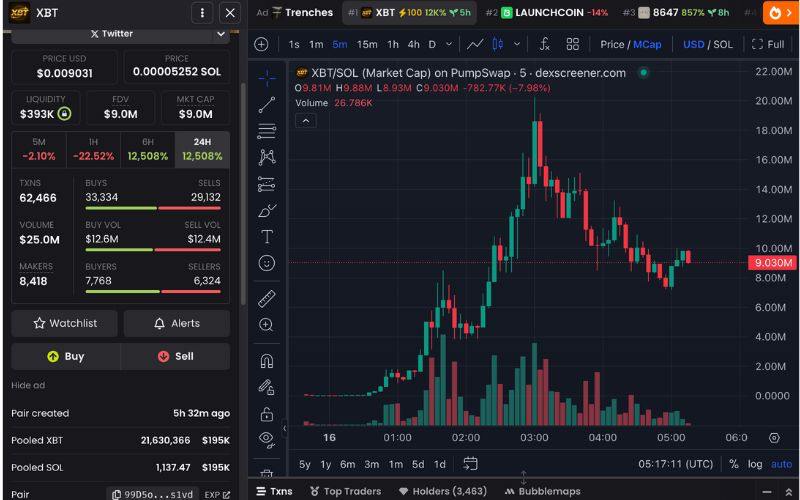The image size is (800, 500).
Task: Set chart interval to 4h
Action: [414, 44]
